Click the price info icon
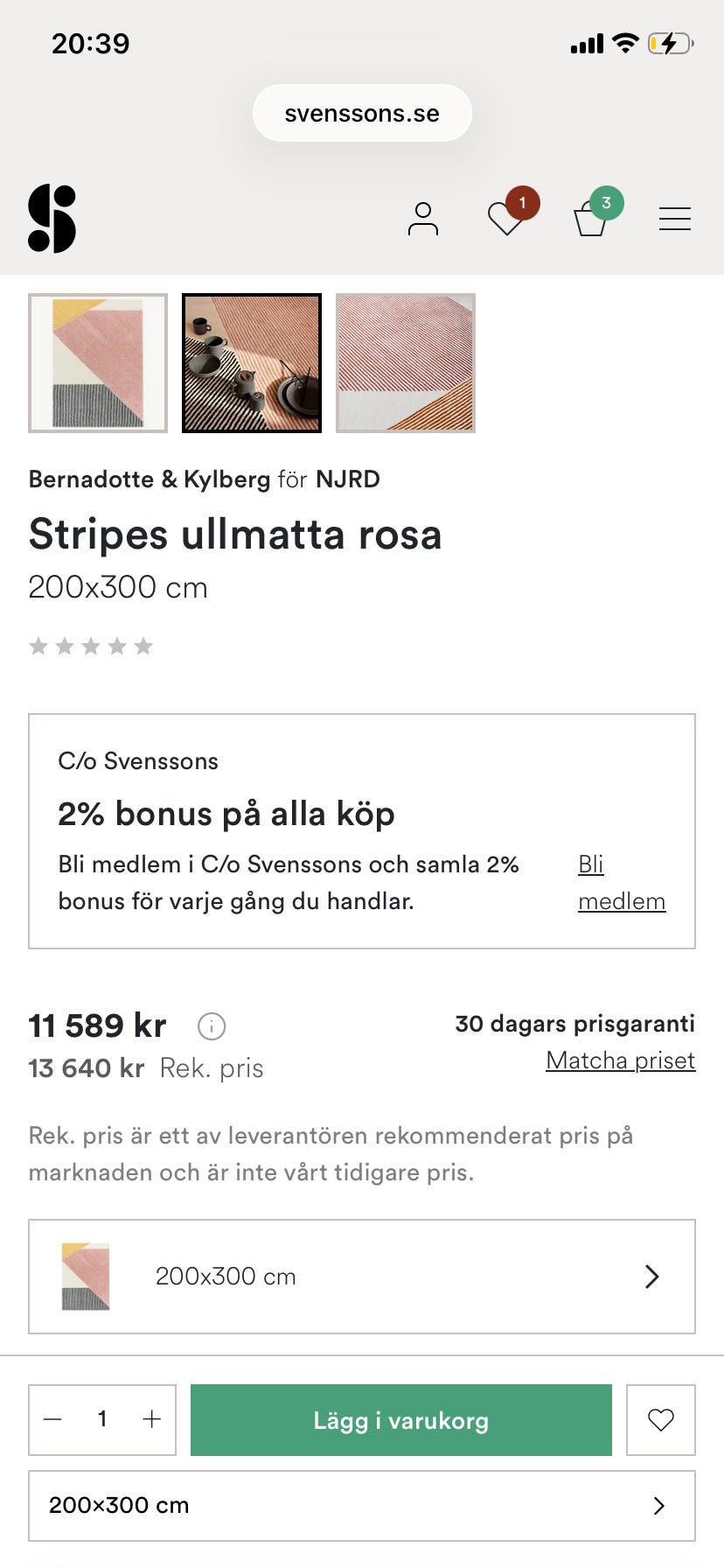The image size is (724, 1568). [x=212, y=1025]
